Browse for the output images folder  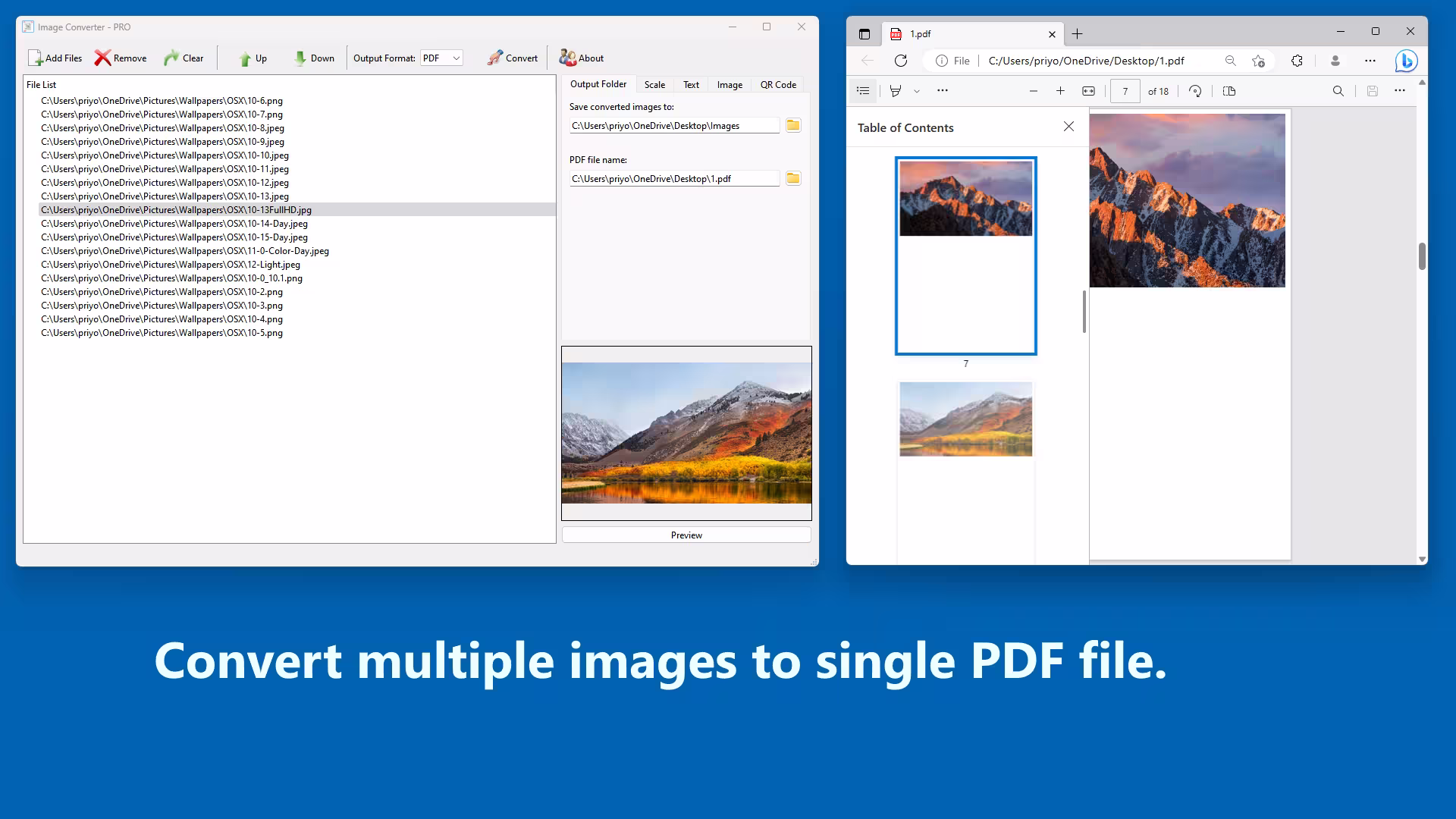click(793, 125)
